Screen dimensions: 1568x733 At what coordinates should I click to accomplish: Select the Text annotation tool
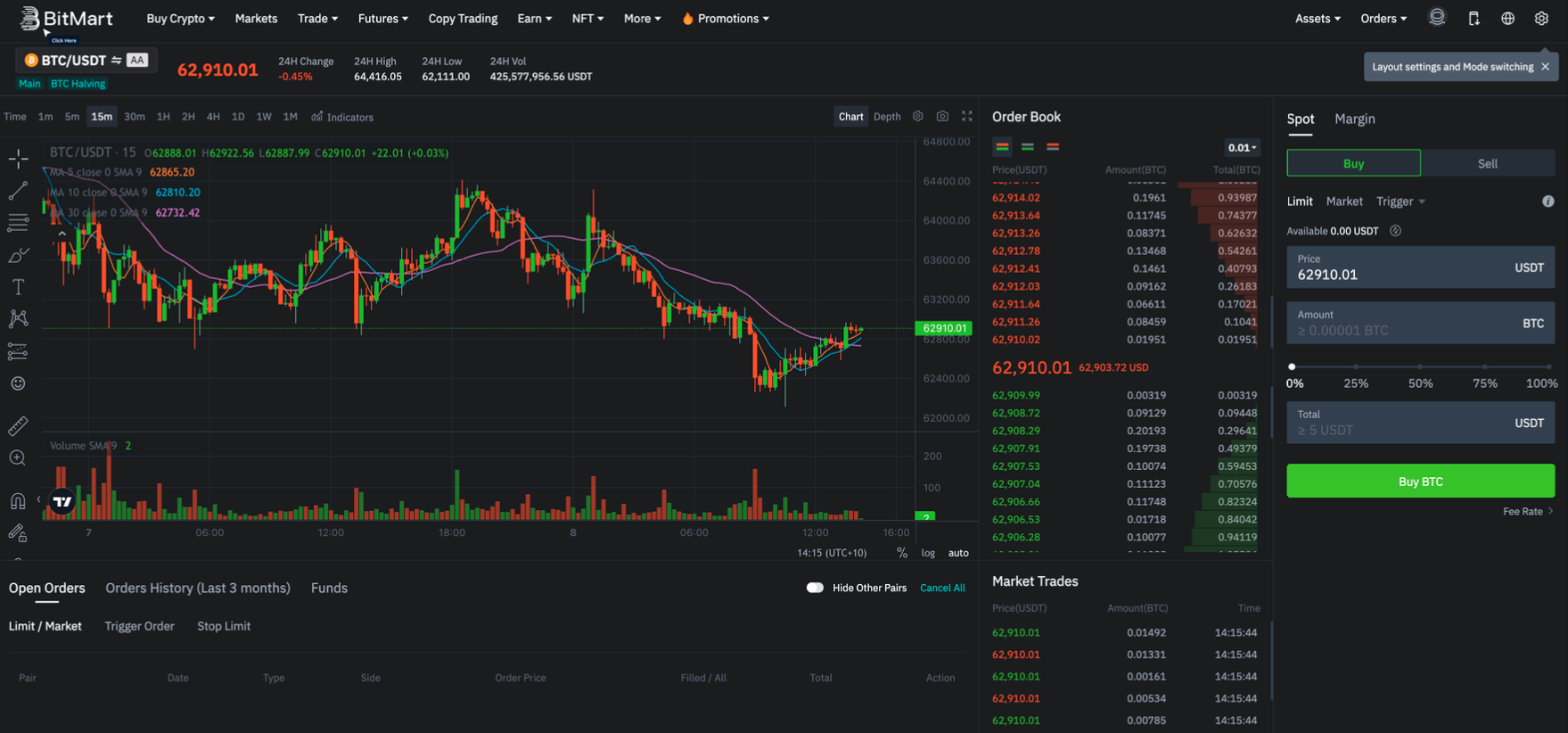tap(18, 287)
